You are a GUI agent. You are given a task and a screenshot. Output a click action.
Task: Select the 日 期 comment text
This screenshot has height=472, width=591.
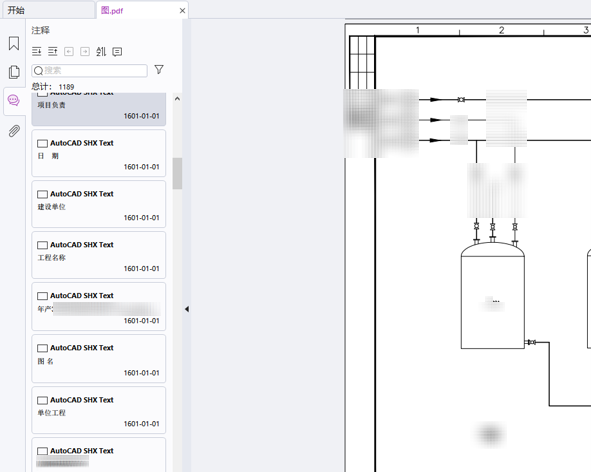pyautogui.click(x=48, y=156)
